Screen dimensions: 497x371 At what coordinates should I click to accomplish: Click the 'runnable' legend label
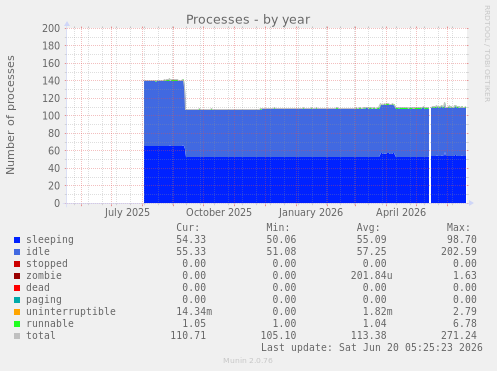[x=50, y=323]
